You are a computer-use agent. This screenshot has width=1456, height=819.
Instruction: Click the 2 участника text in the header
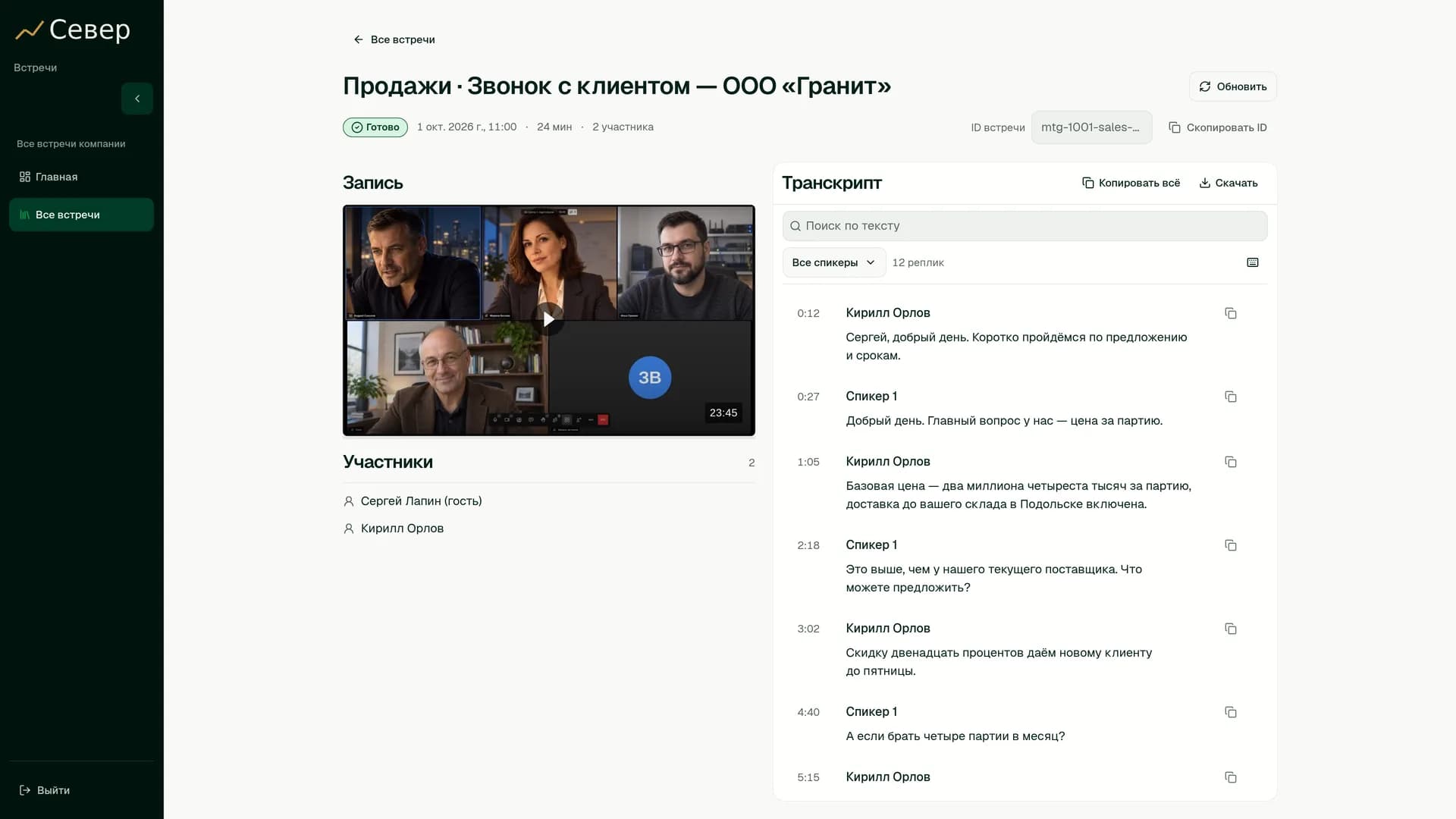(x=623, y=127)
